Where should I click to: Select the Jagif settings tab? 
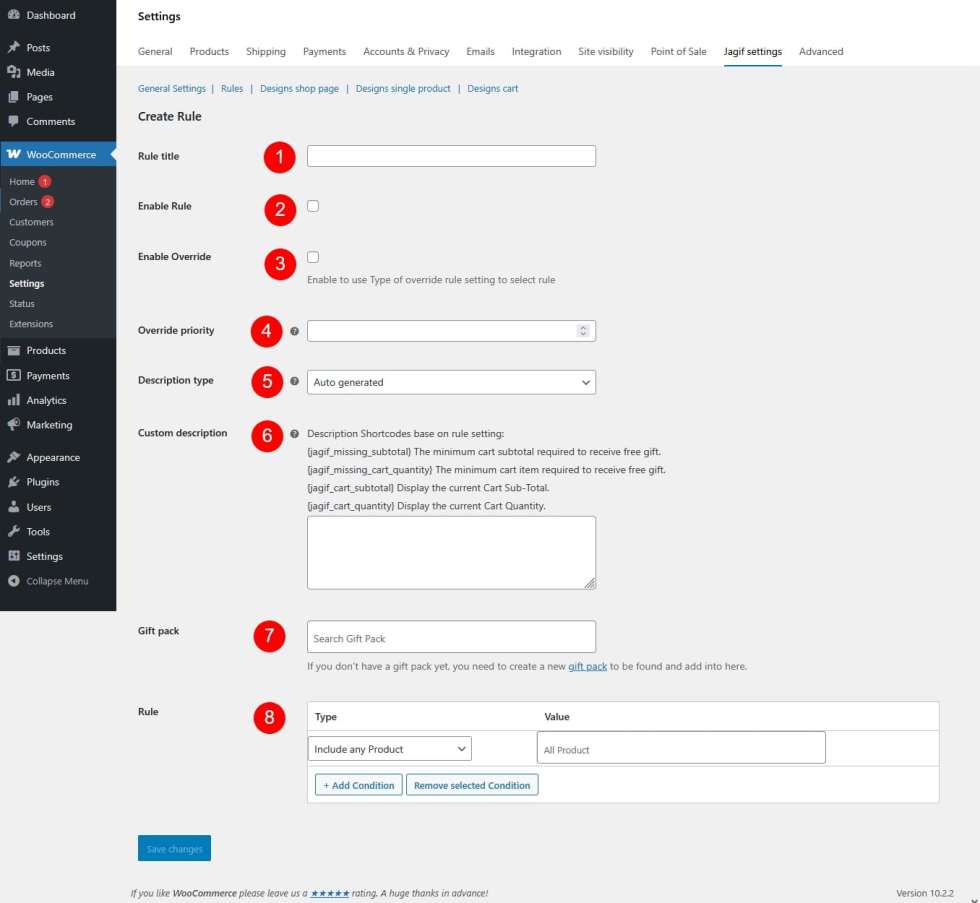point(752,51)
